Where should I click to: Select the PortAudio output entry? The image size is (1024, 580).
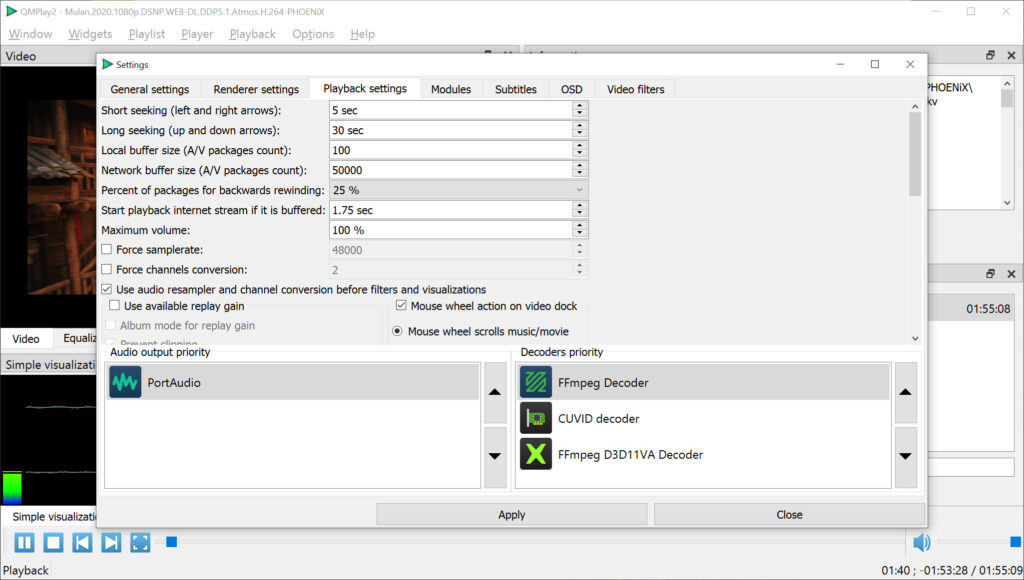[293, 382]
